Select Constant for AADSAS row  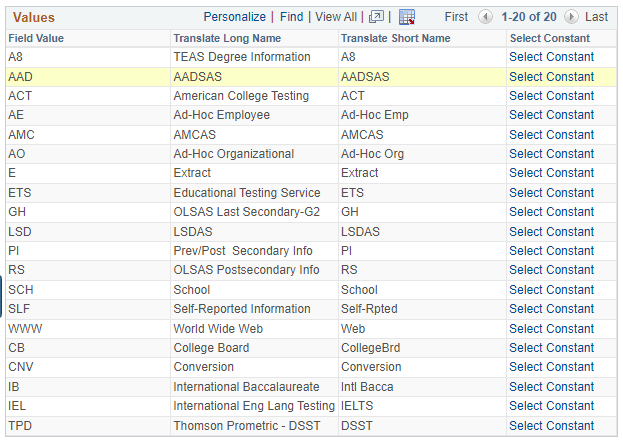pos(551,77)
